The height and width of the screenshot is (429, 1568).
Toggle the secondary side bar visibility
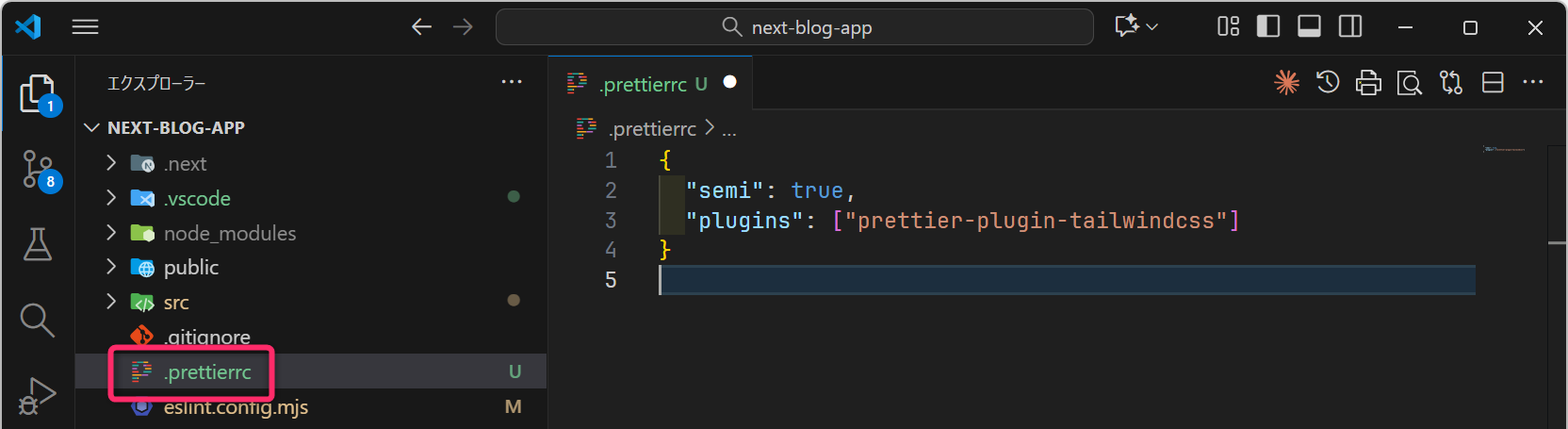pyautogui.click(x=1350, y=26)
